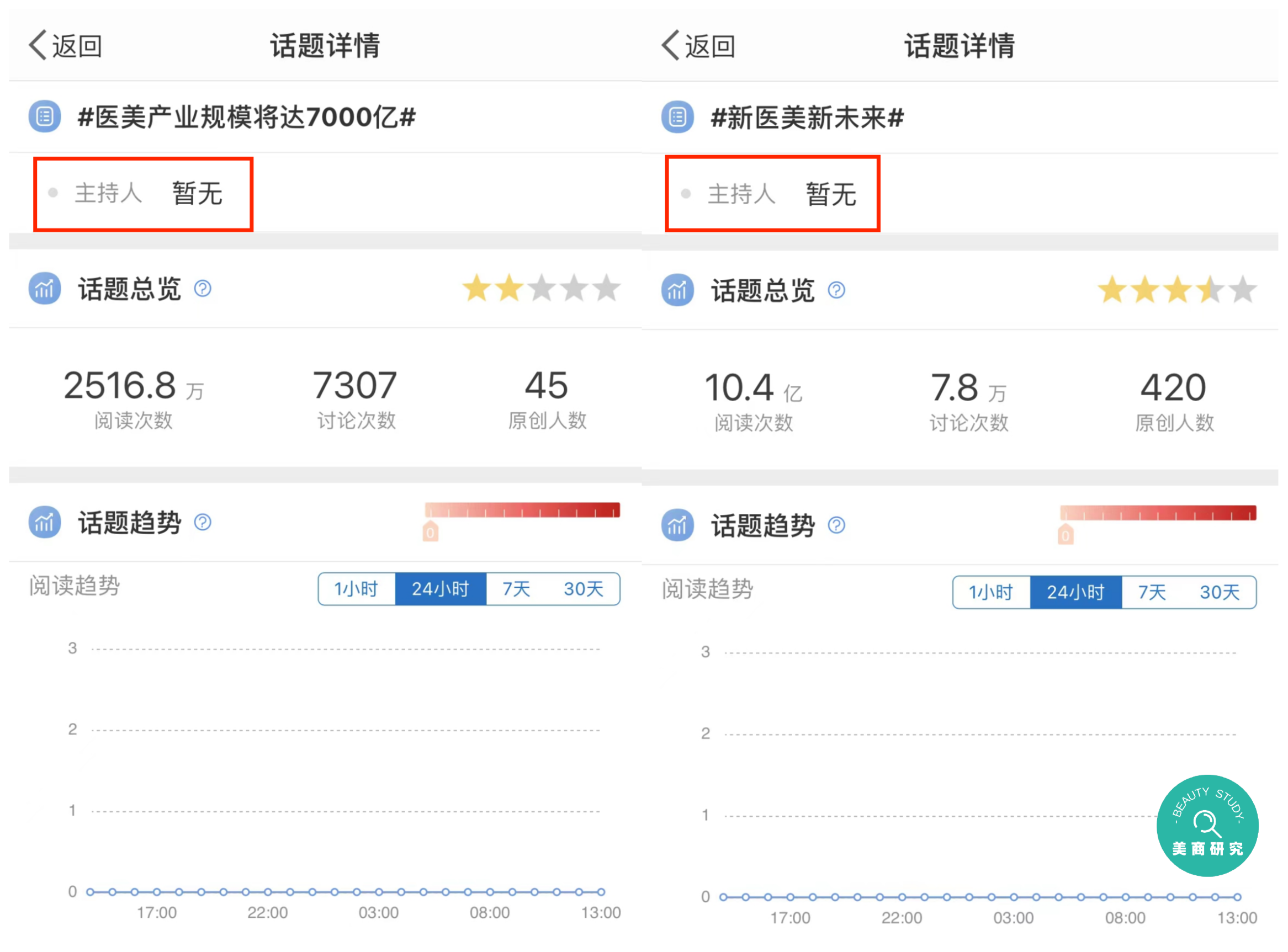Image resolution: width=1288 pixels, height=952 pixels.
Task: Tap the left panel back chevron
Action: click(38, 45)
